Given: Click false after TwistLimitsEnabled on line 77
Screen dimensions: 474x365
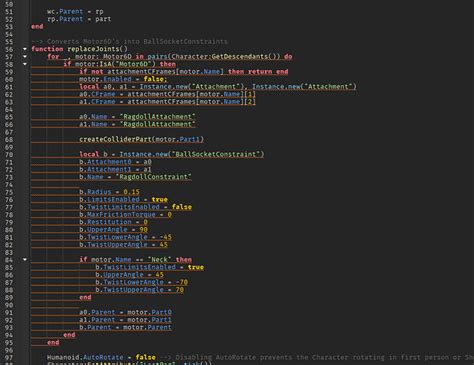Looking at the screenshot, I should pos(182,207).
